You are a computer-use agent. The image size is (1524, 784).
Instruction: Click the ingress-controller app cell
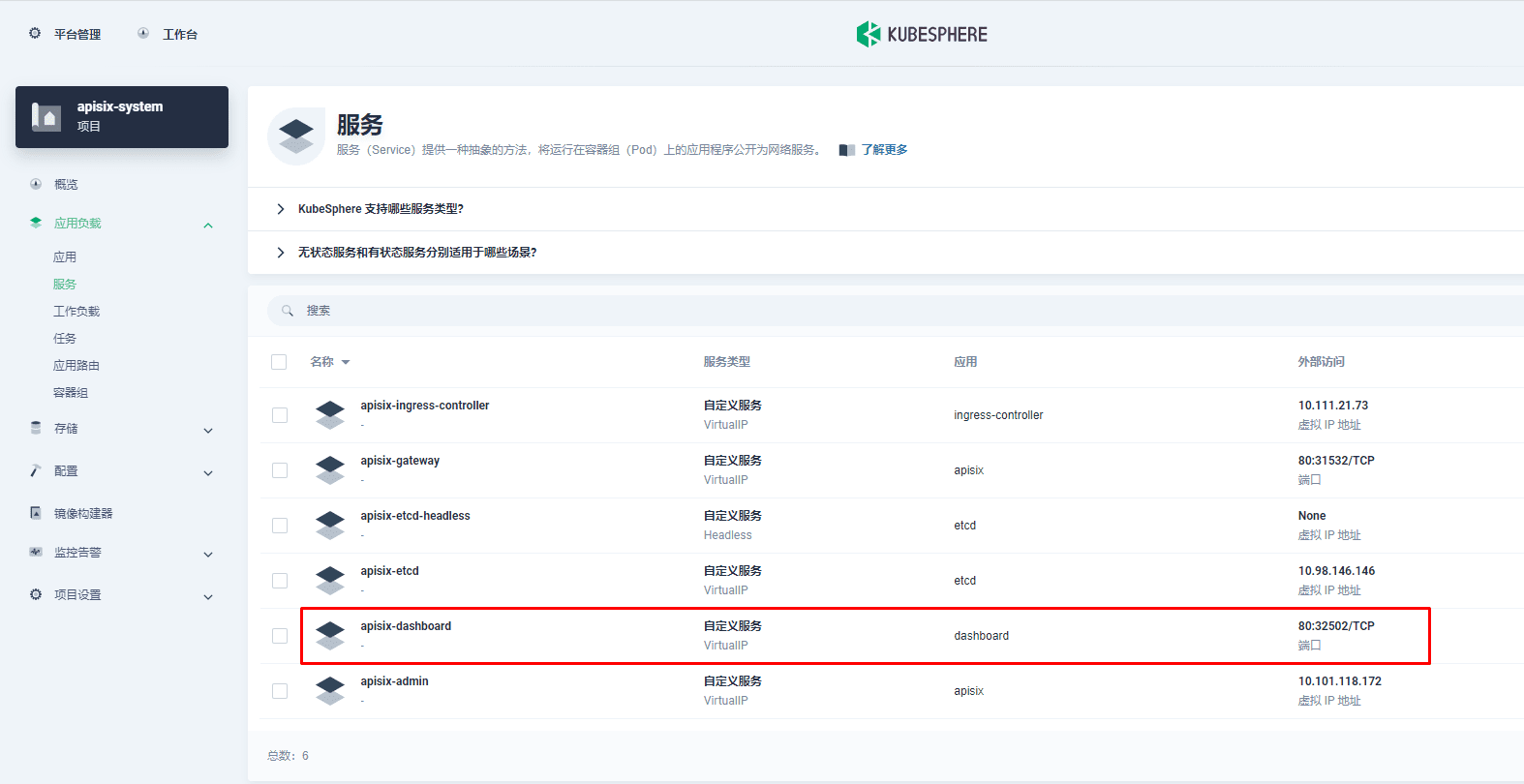point(998,415)
